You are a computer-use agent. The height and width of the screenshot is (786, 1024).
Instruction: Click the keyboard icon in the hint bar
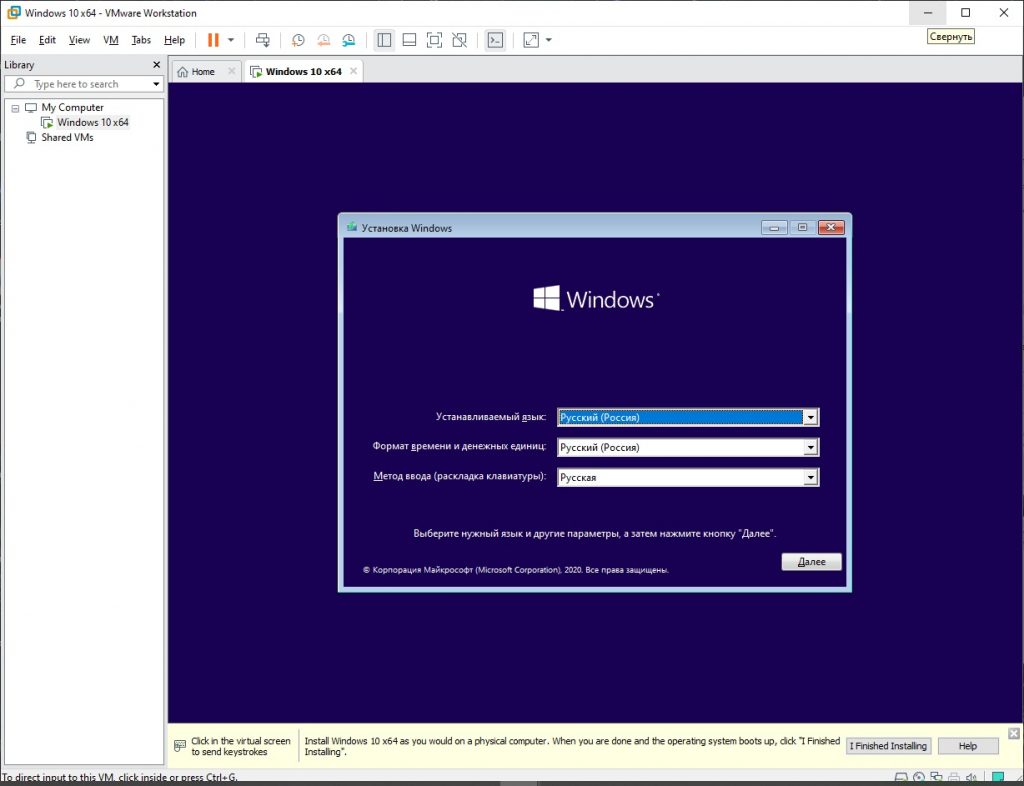click(x=180, y=746)
